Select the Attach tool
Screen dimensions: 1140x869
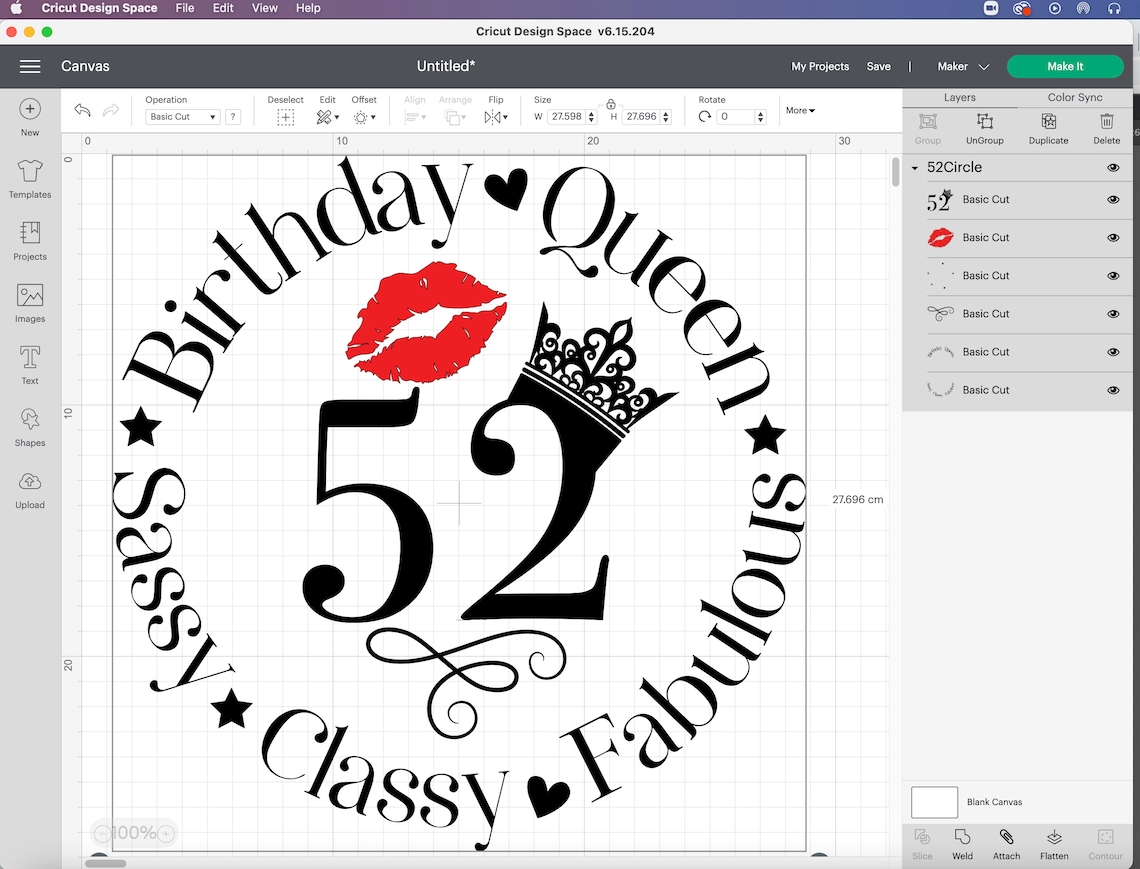tap(1006, 843)
